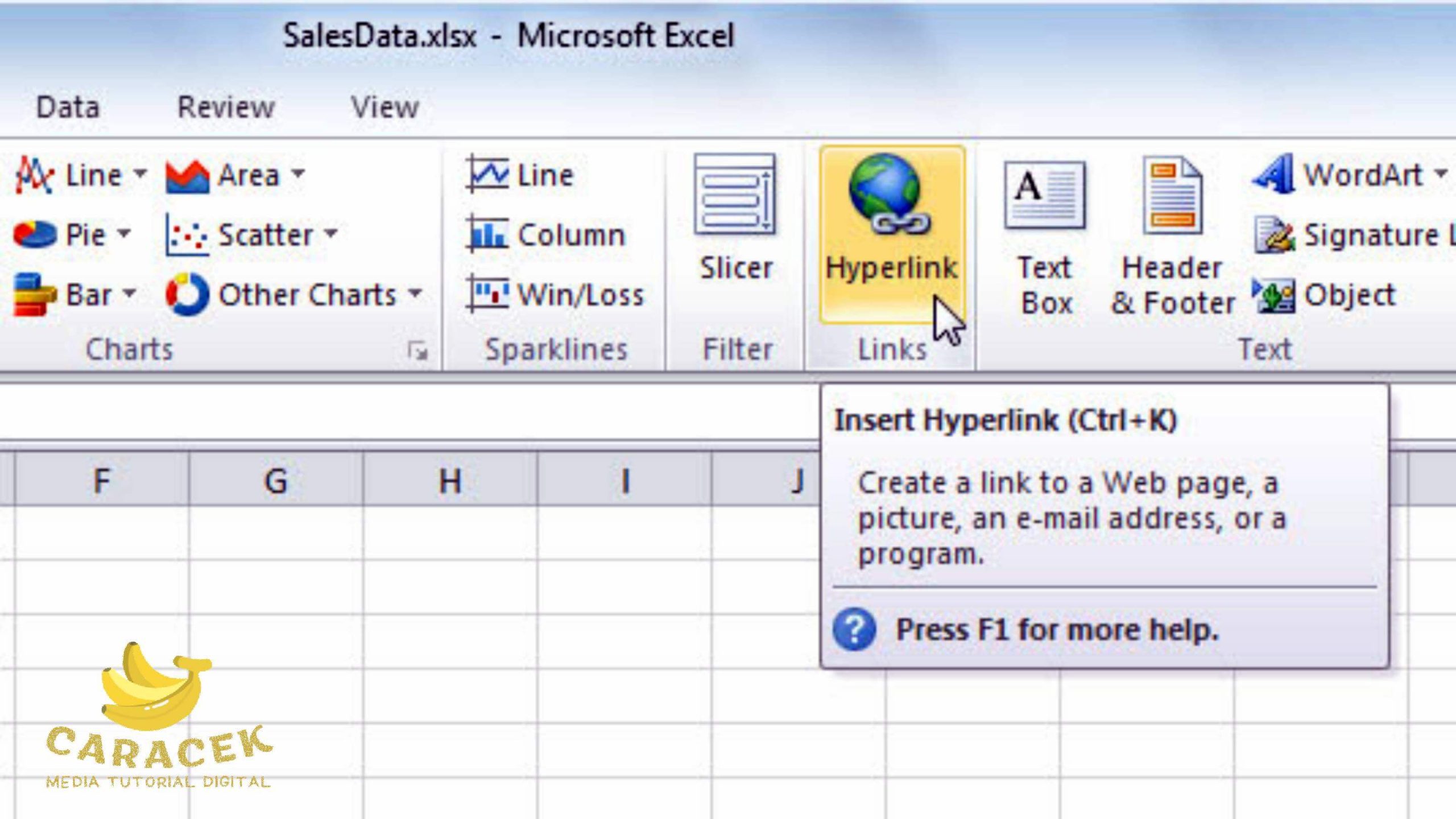Click the Hyperlink globe icon
The height and width of the screenshot is (819, 1456).
888,195
